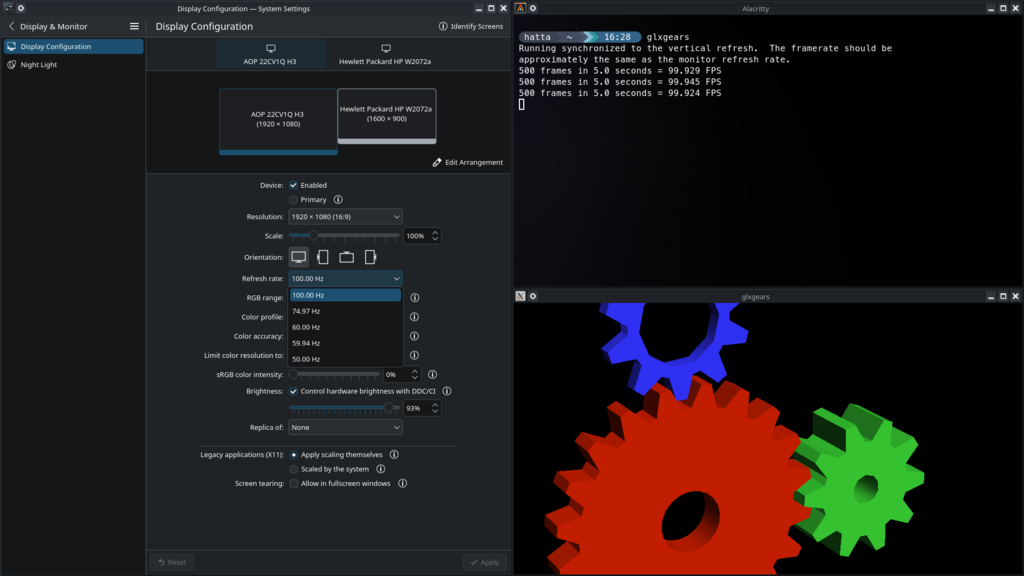Screen dimensions: 1024x576
Task: Click info icon beside Scaled by the system
Action: [x=381, y=469]
